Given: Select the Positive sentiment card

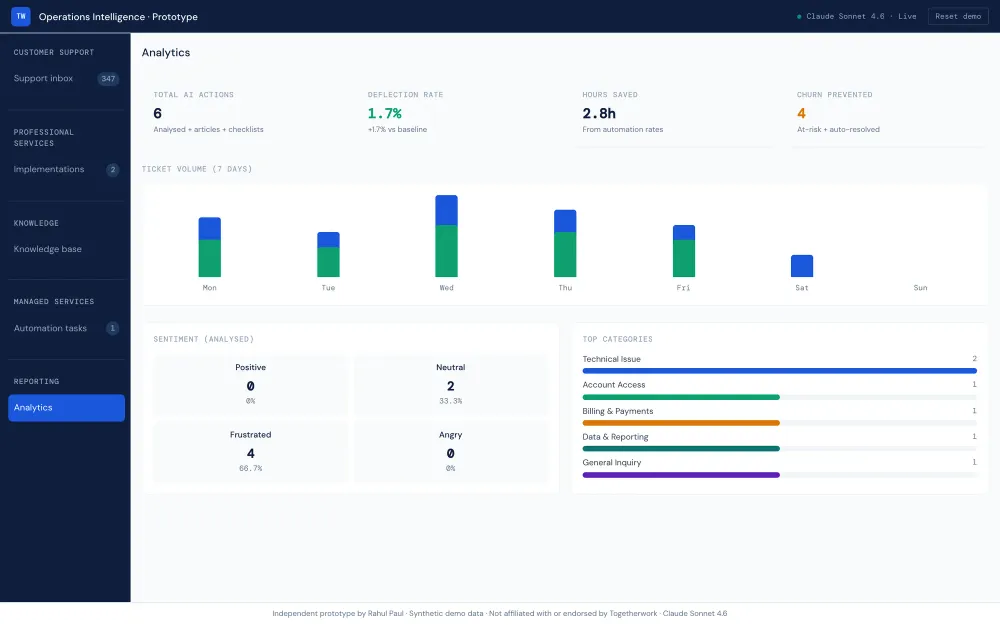Looking at the screenshot, I should tap(251, 385).
